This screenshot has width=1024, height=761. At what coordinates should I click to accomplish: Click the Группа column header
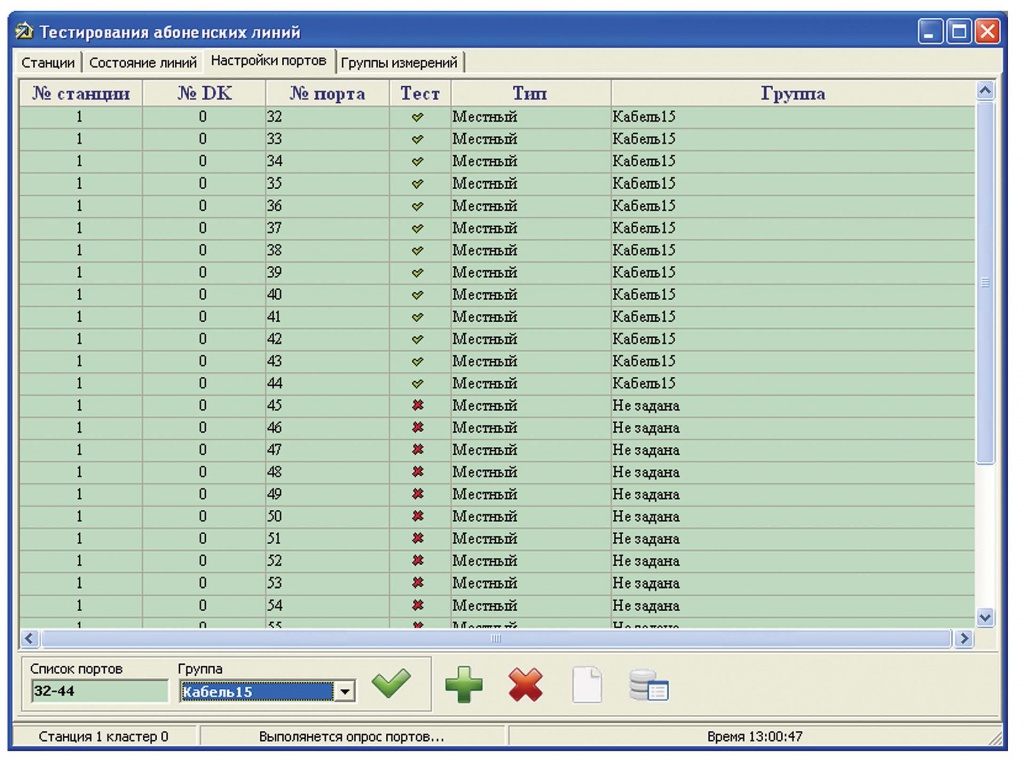(793, 93)
